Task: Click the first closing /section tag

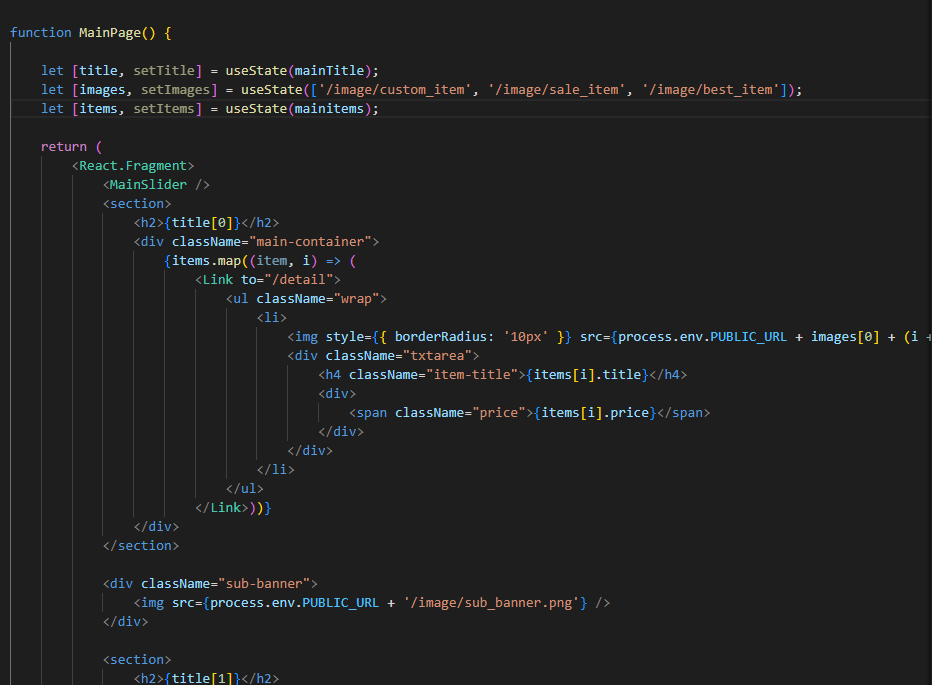Action: (141, 546)
